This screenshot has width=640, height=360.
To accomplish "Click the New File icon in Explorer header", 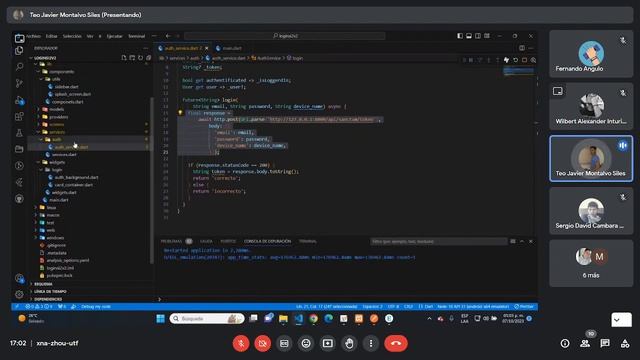I will pos(124,58).
